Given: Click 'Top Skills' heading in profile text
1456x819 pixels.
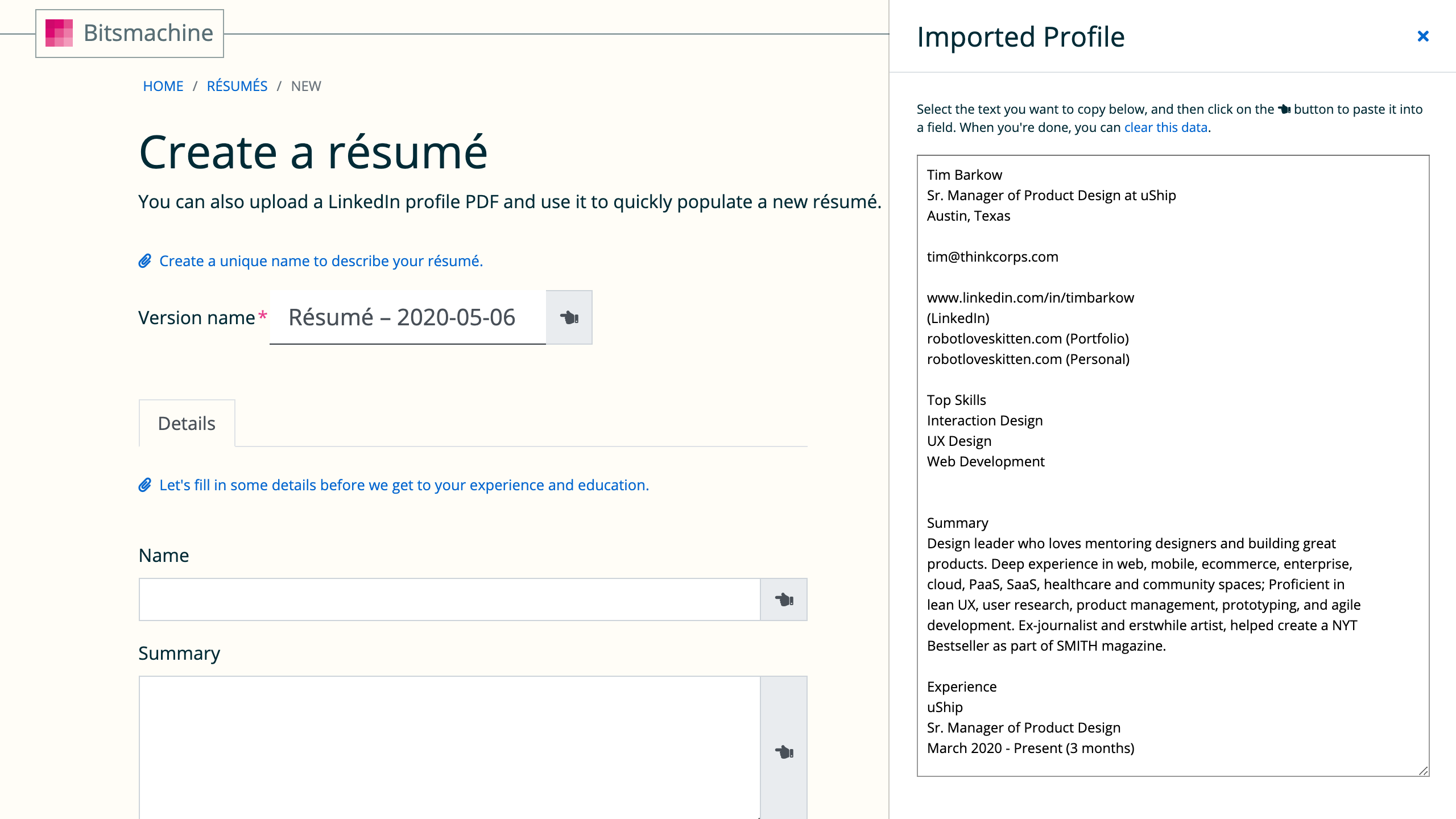Looking at the screenshot, I should click(x=957, y=400).
